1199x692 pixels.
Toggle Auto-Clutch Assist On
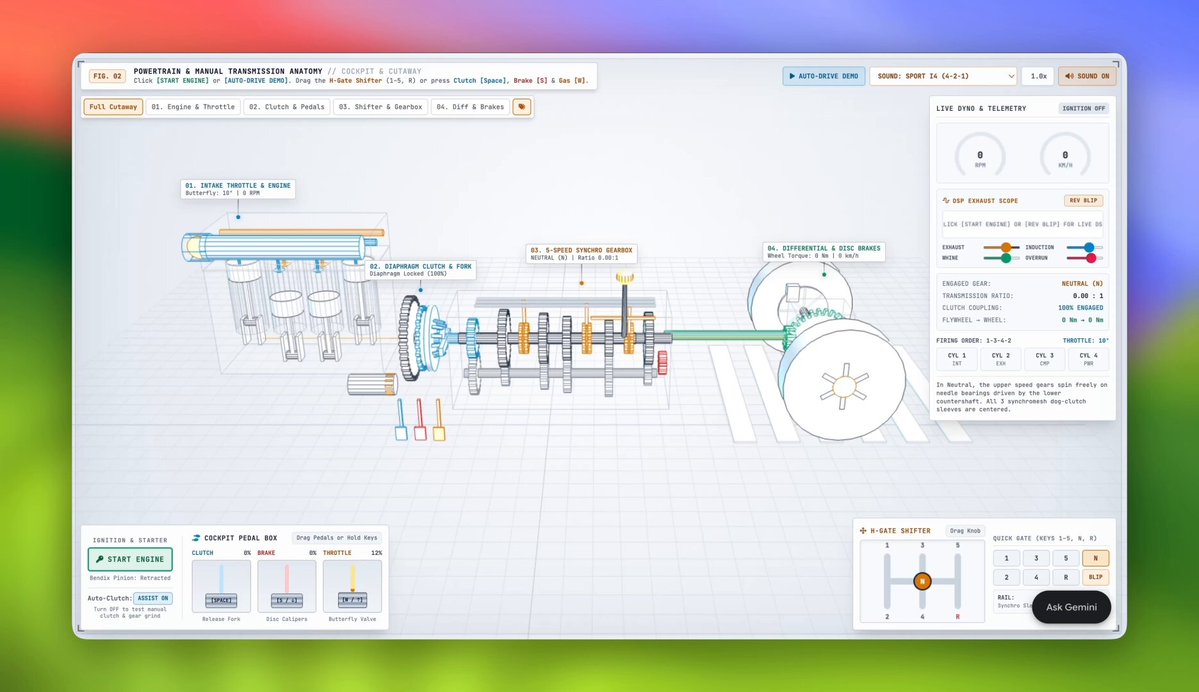153,598
